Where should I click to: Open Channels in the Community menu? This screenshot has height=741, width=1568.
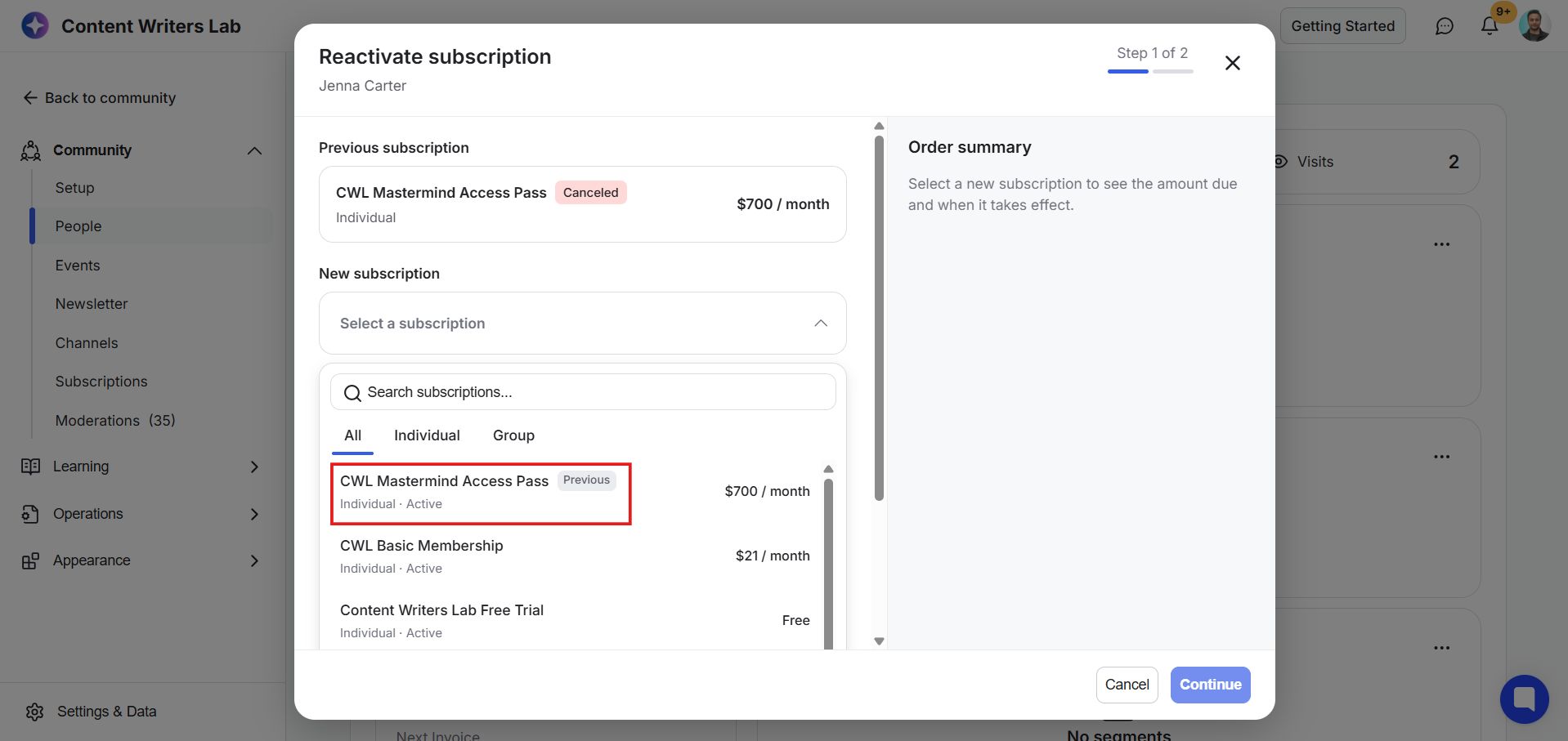click(x=87, y=343)
